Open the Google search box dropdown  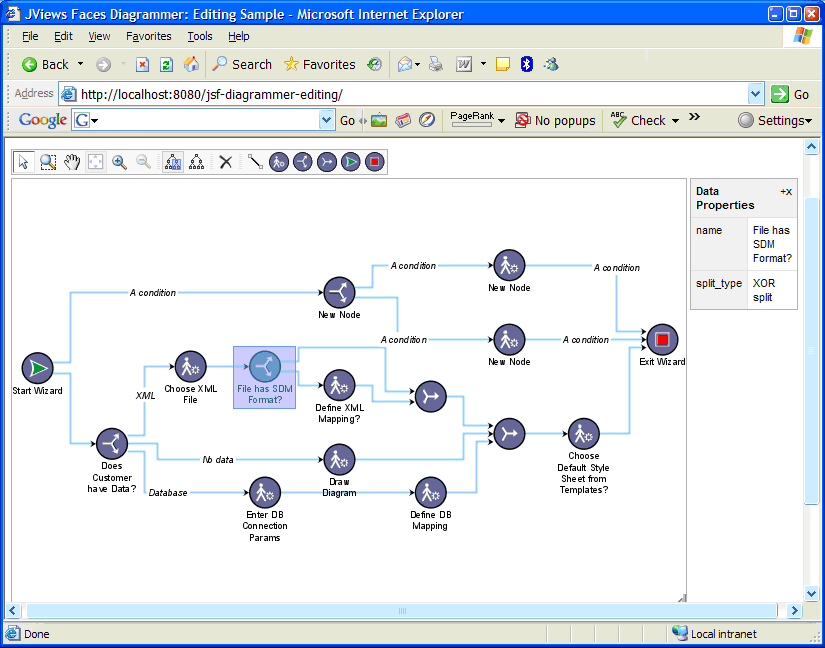point(327,120)
